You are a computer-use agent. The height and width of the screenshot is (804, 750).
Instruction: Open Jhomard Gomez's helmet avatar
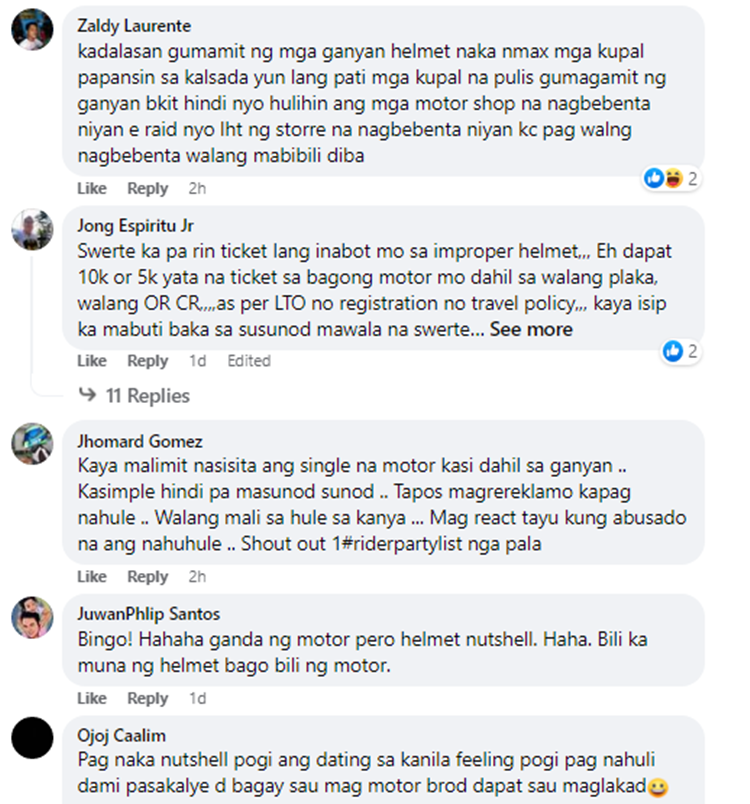(x=32, y=444)
